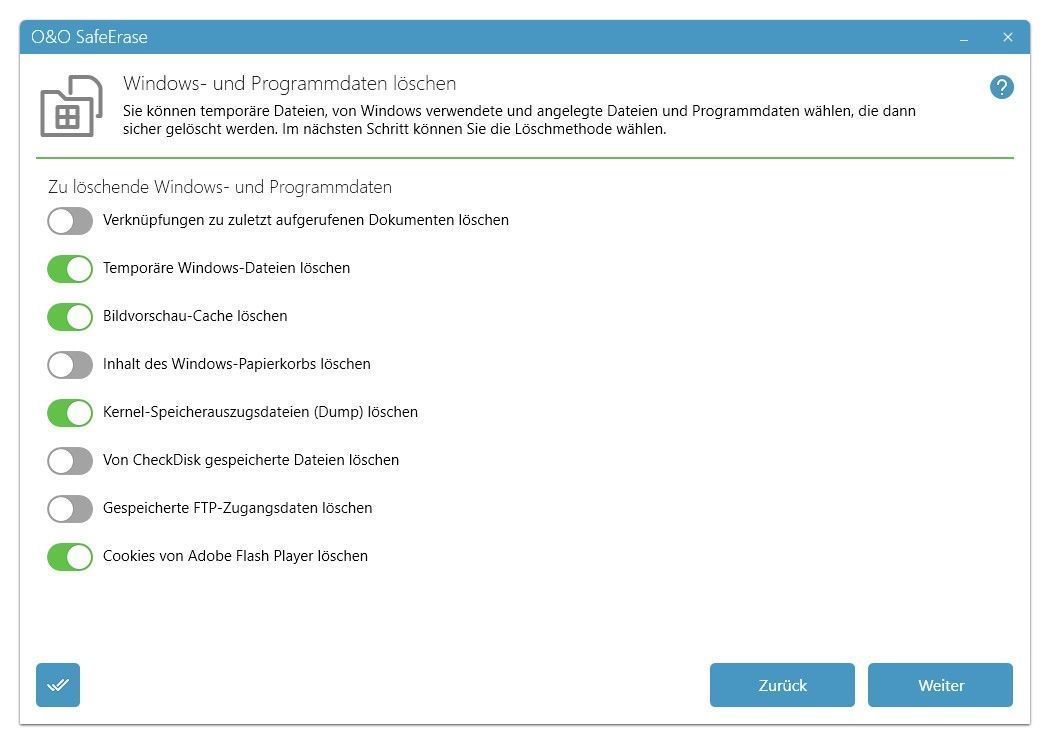Screen dimensions: 1050x744
Task: Click the description paragraph starting 'Sie können temporäre'
Action: click(519, 120)
